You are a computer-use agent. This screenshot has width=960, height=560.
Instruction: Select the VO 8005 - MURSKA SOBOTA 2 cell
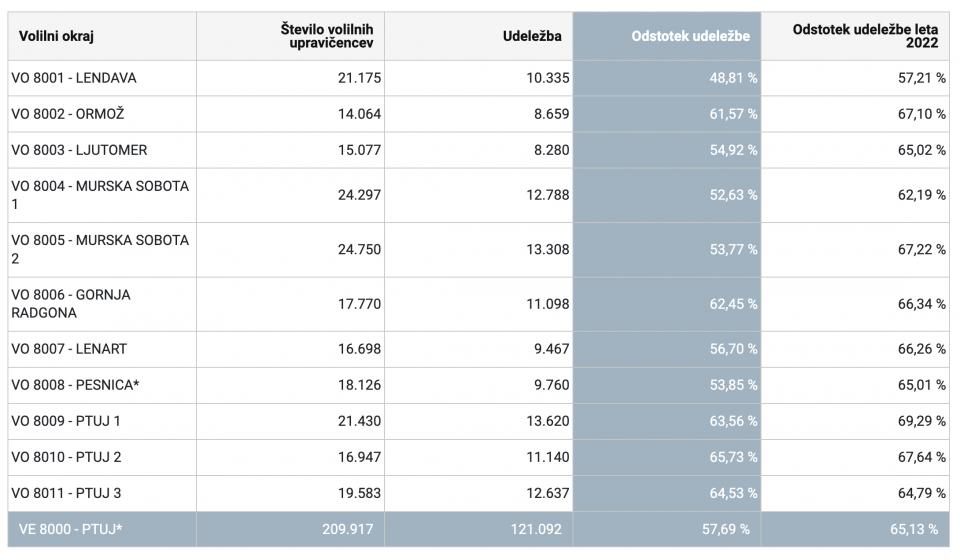click(100, 249)
